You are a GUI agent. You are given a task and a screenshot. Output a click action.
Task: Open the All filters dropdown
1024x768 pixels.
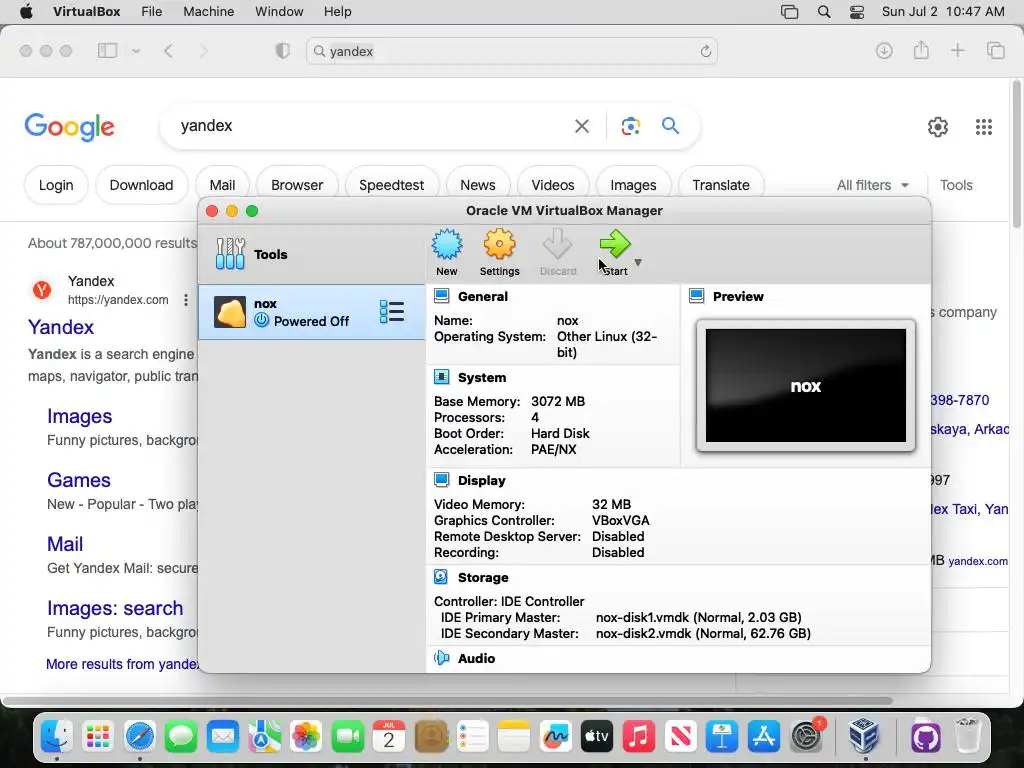pos(872,185)
